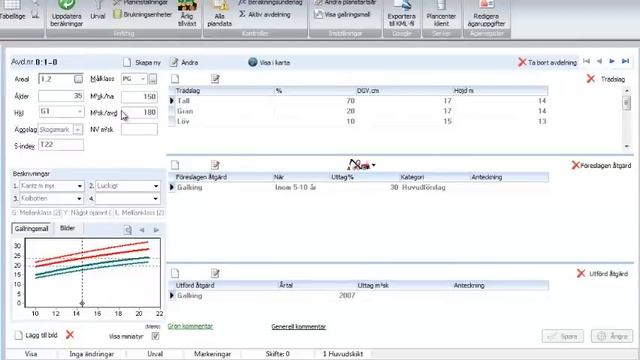Jump to first avdelning record
640x360 pixels.
click(x=587, y=61)
